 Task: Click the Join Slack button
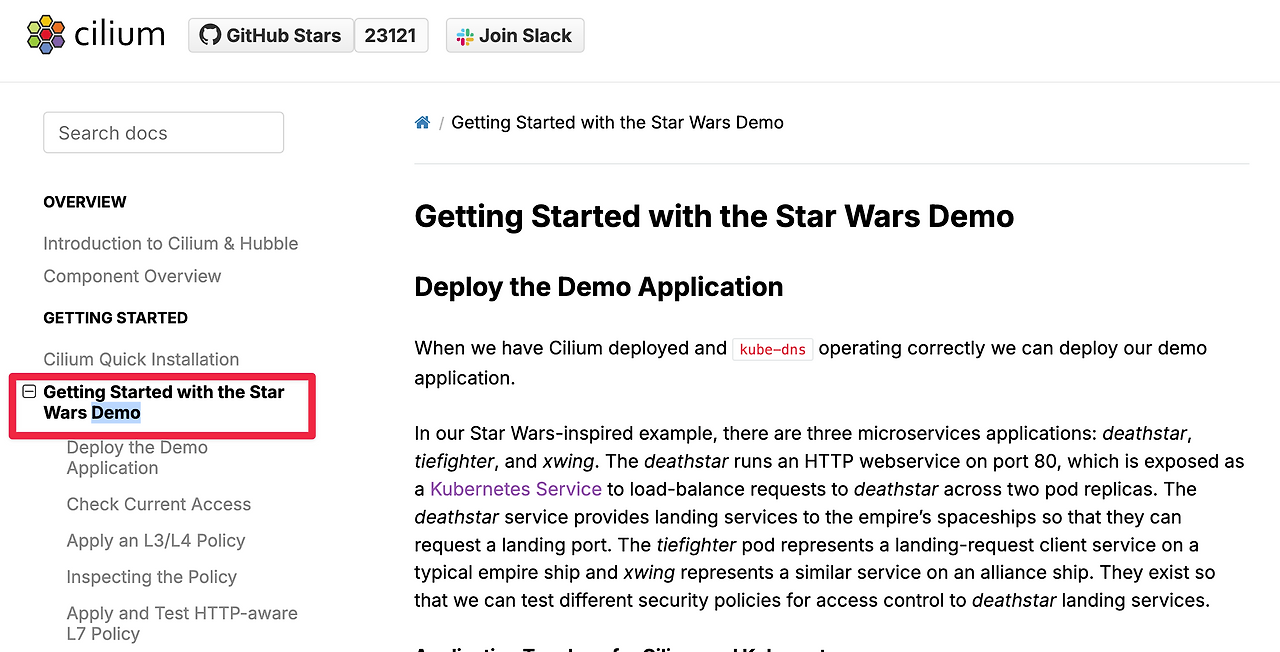pyautogui.click(x=515, y=35)
